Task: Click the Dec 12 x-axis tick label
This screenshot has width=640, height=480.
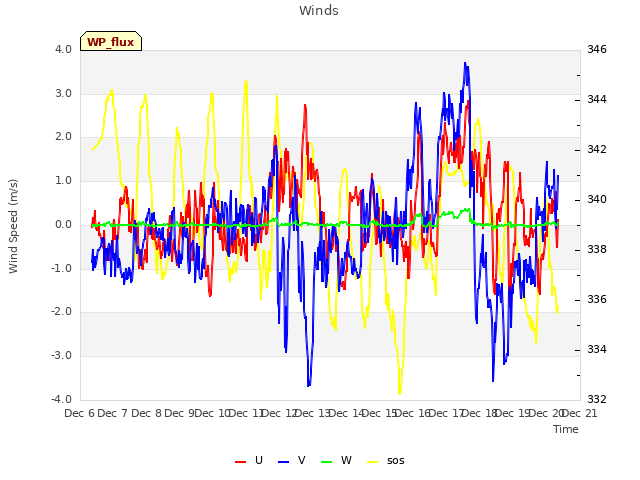Action: coord(280,413)
